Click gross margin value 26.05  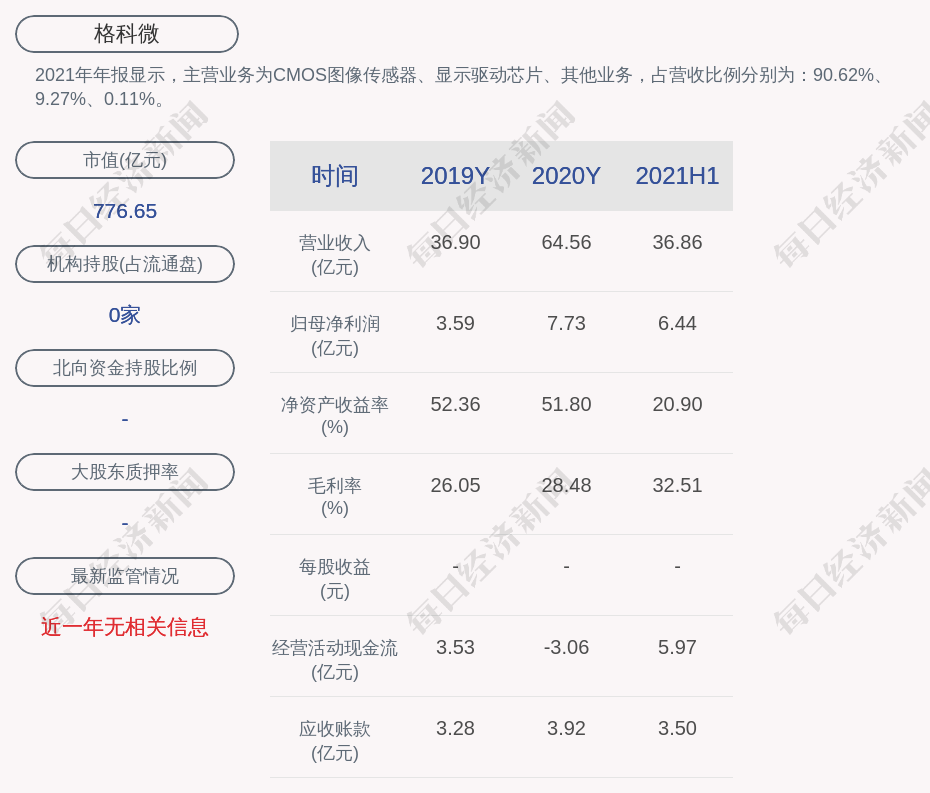(456, 485)
